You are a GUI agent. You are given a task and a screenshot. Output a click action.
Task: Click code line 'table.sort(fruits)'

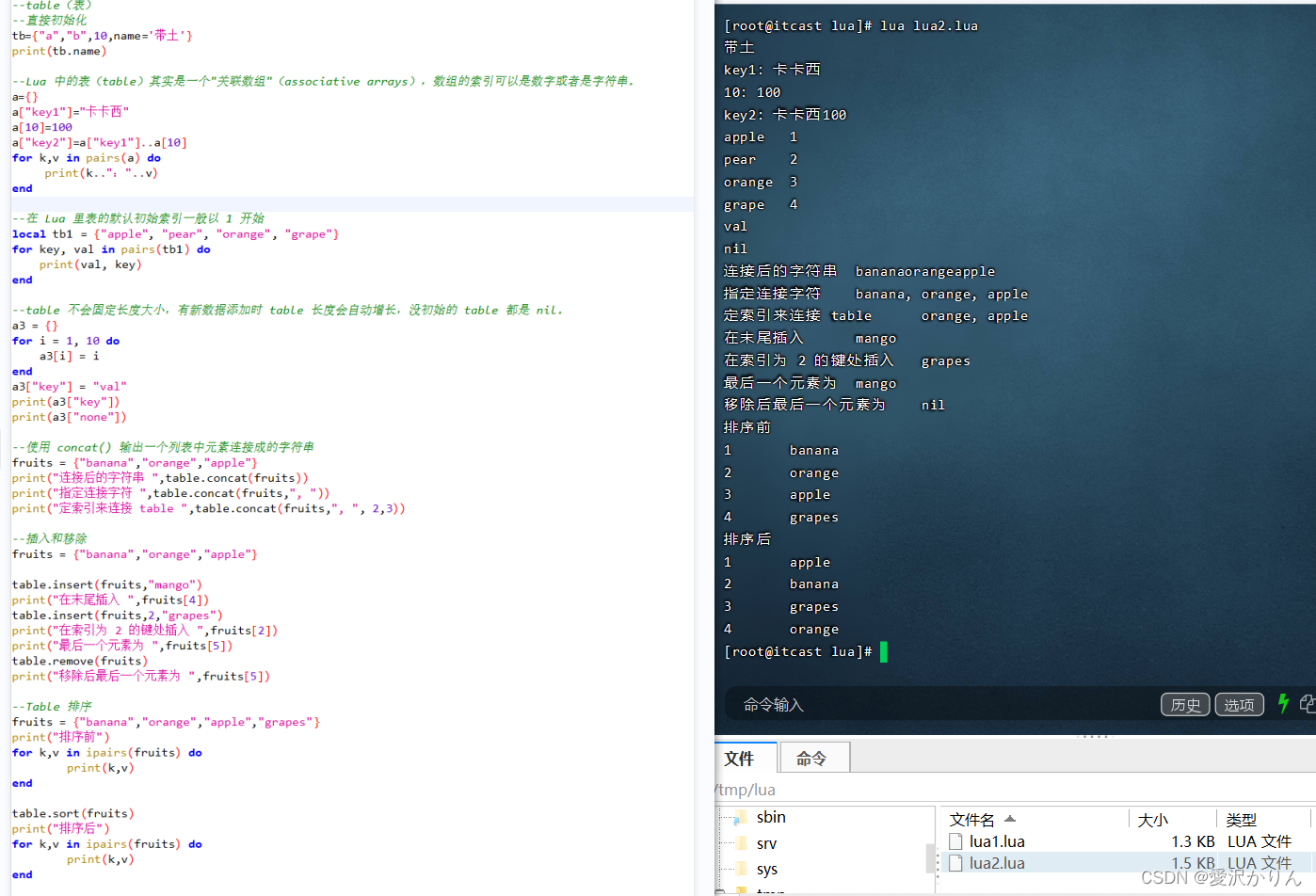pos(72,813)
